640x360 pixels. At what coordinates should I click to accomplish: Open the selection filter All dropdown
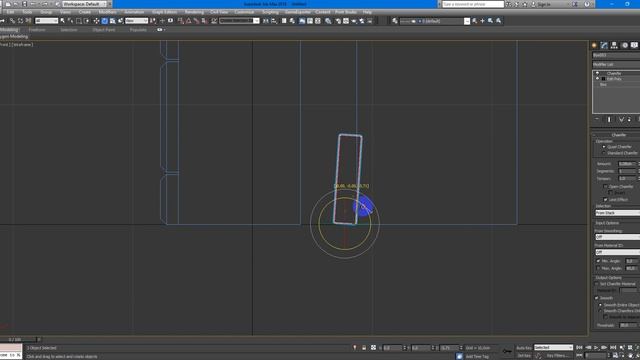47,21
